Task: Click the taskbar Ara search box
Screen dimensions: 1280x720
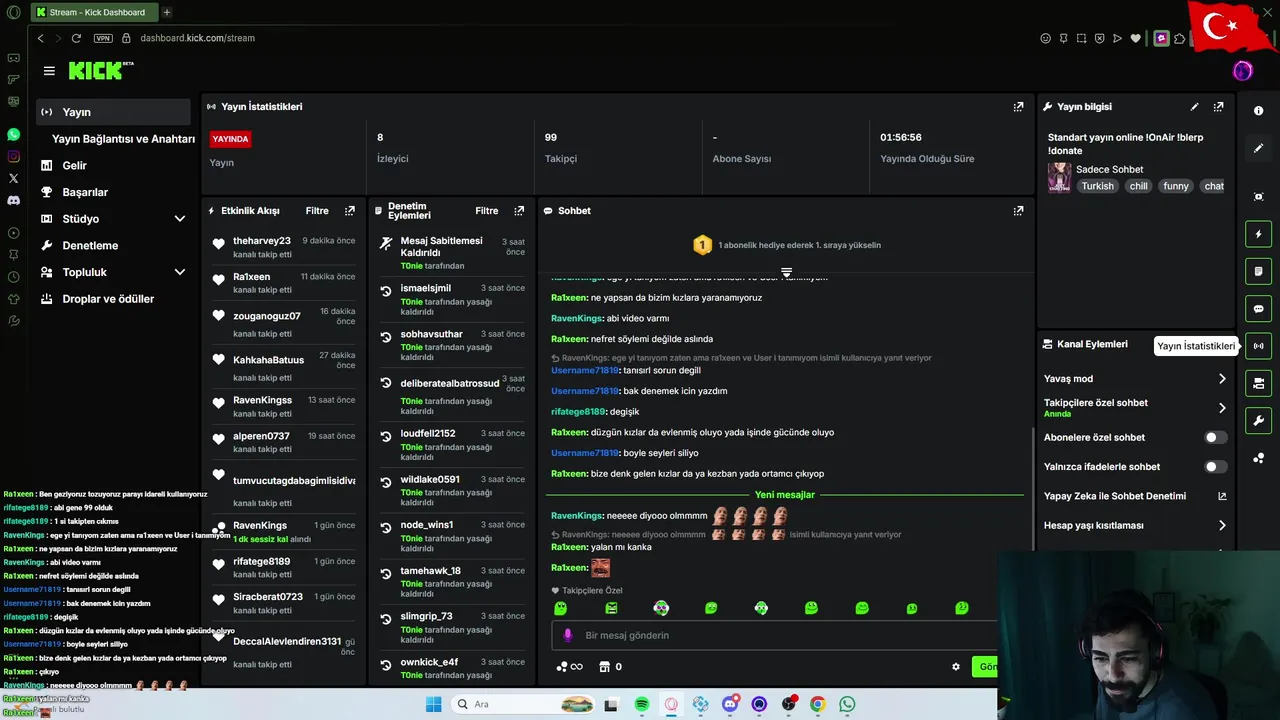Action: pyautogui.click(x=523, y=704)
